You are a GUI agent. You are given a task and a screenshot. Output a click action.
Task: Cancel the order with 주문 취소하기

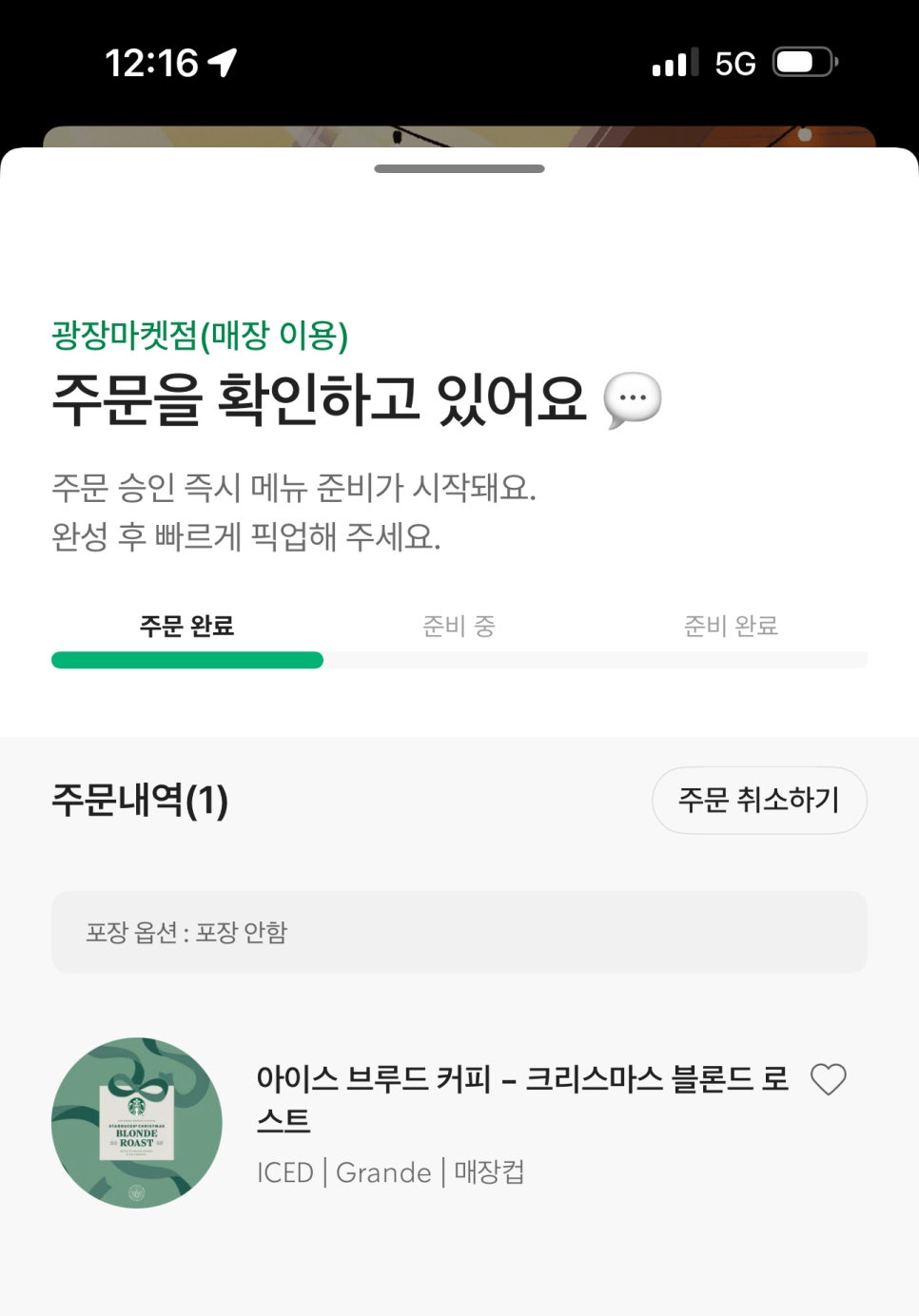click(x=759, y=800)
